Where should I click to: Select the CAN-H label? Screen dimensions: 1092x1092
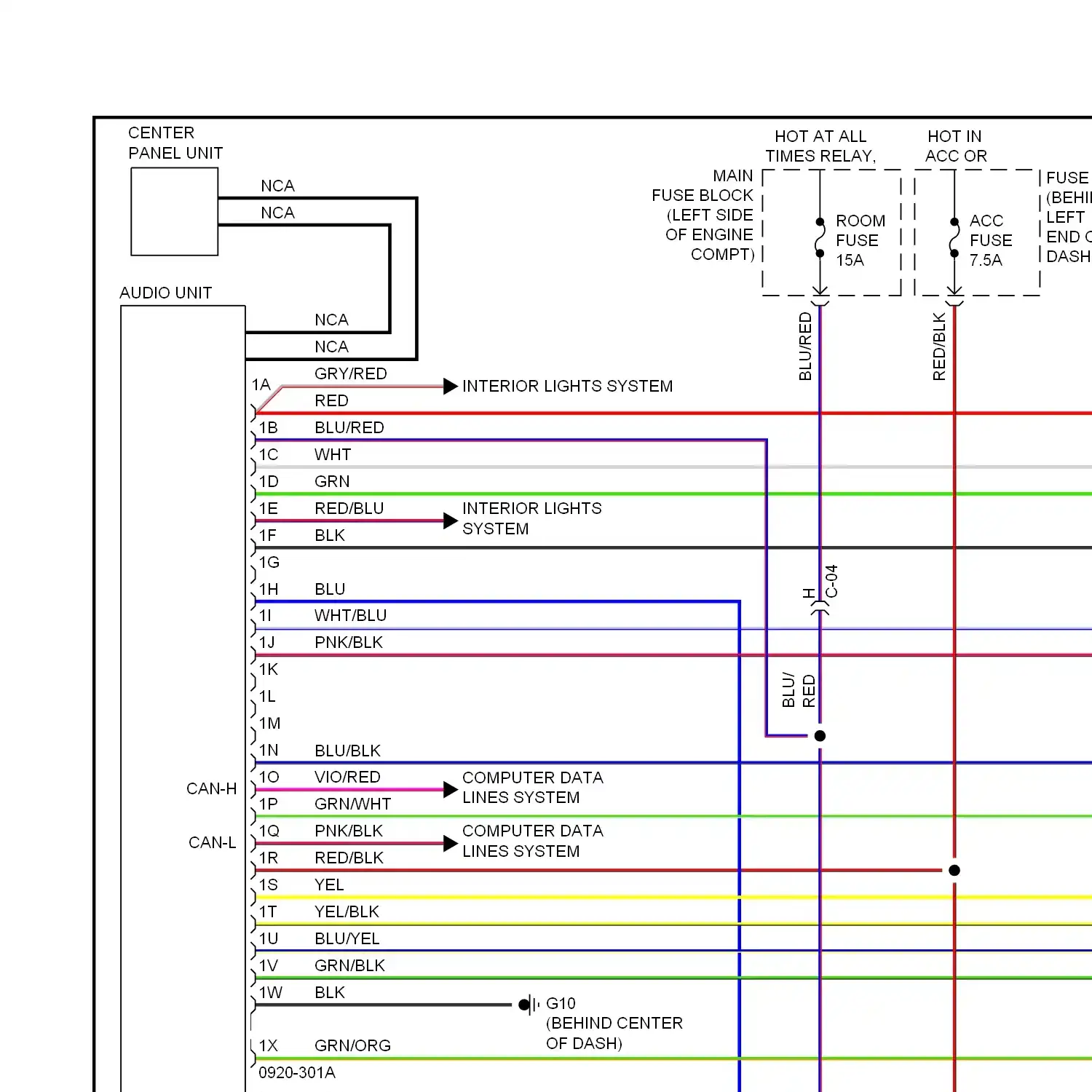pos(212,788)
